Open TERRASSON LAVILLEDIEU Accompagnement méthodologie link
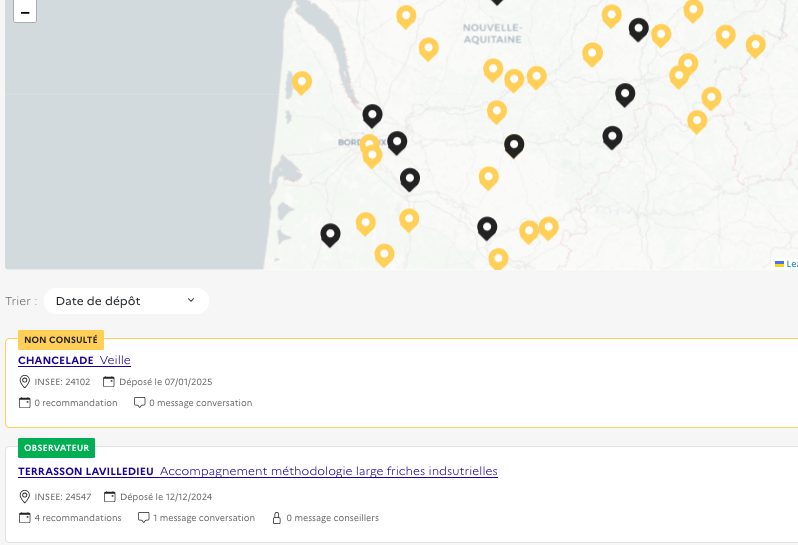This screenshot has width=798, height=545. [x=257, y=471]
